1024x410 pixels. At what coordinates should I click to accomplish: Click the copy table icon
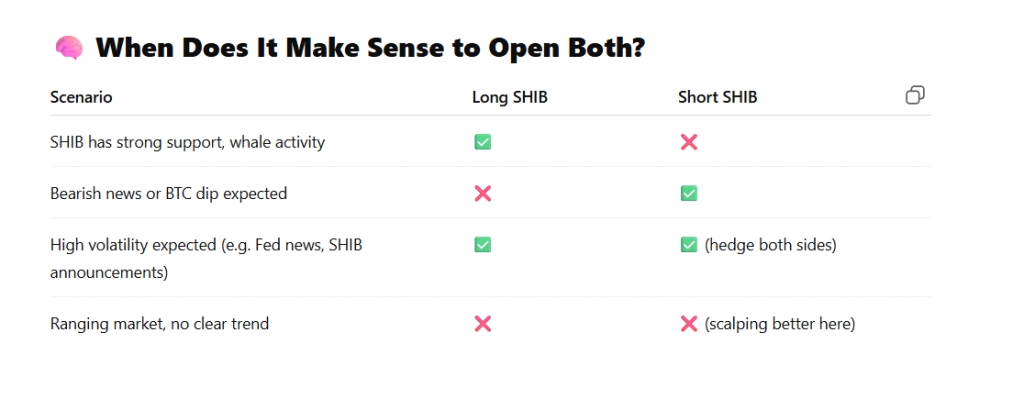(x=915, y=95)
